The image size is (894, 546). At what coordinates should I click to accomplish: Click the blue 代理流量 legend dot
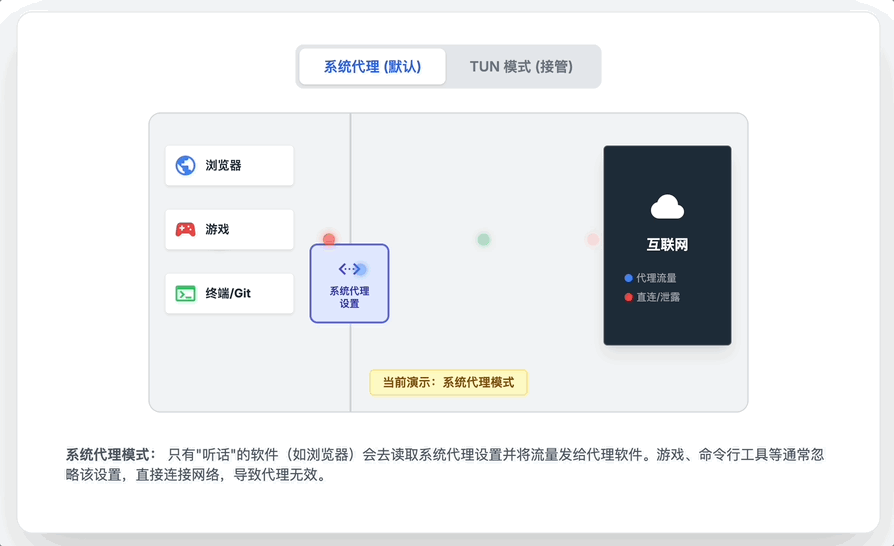[x=628, y=278]
